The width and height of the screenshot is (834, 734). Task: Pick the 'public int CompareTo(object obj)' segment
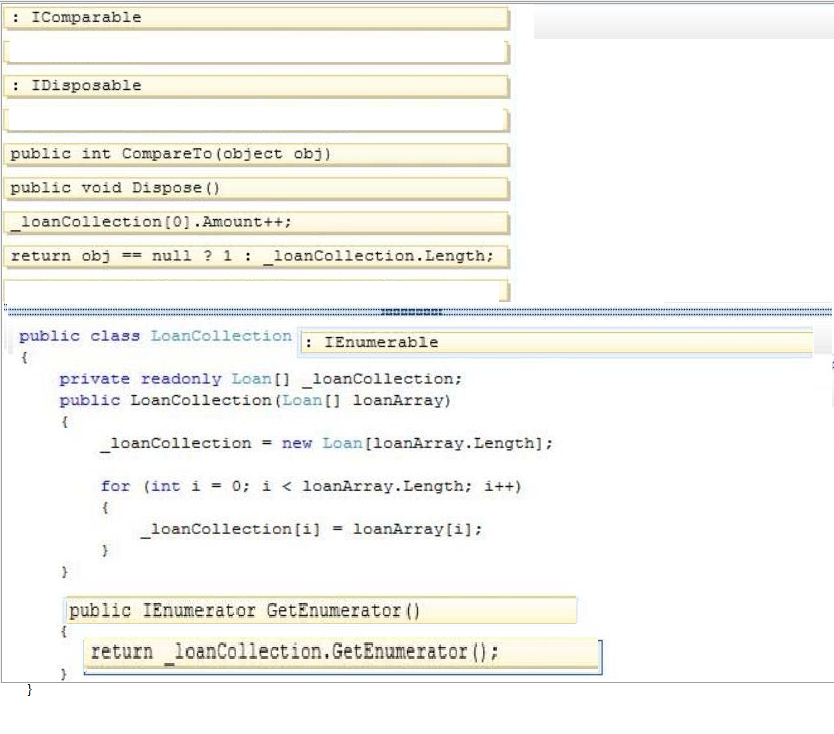coord(256,154)
